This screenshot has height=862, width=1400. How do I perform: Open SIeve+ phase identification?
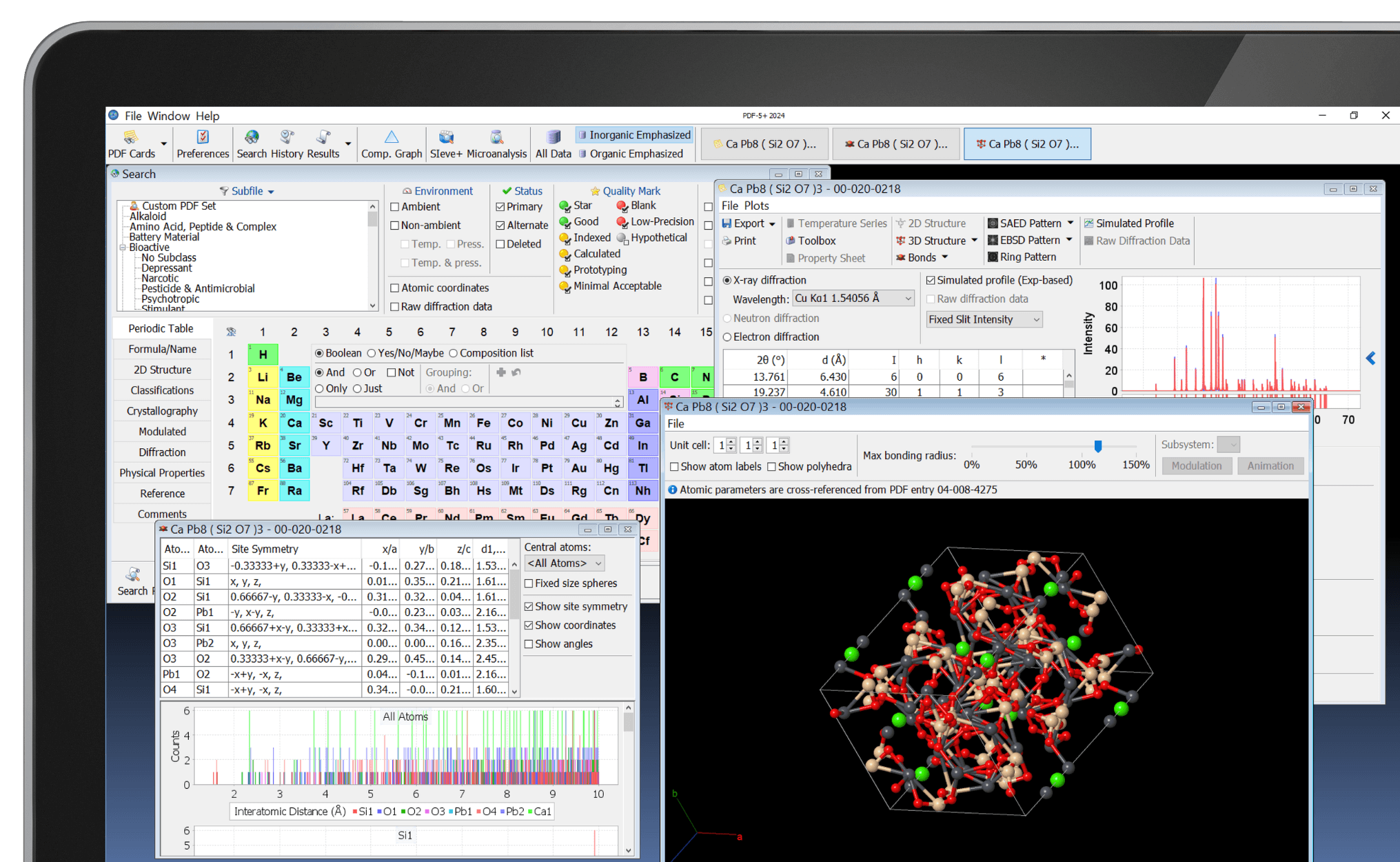(447, 143)
